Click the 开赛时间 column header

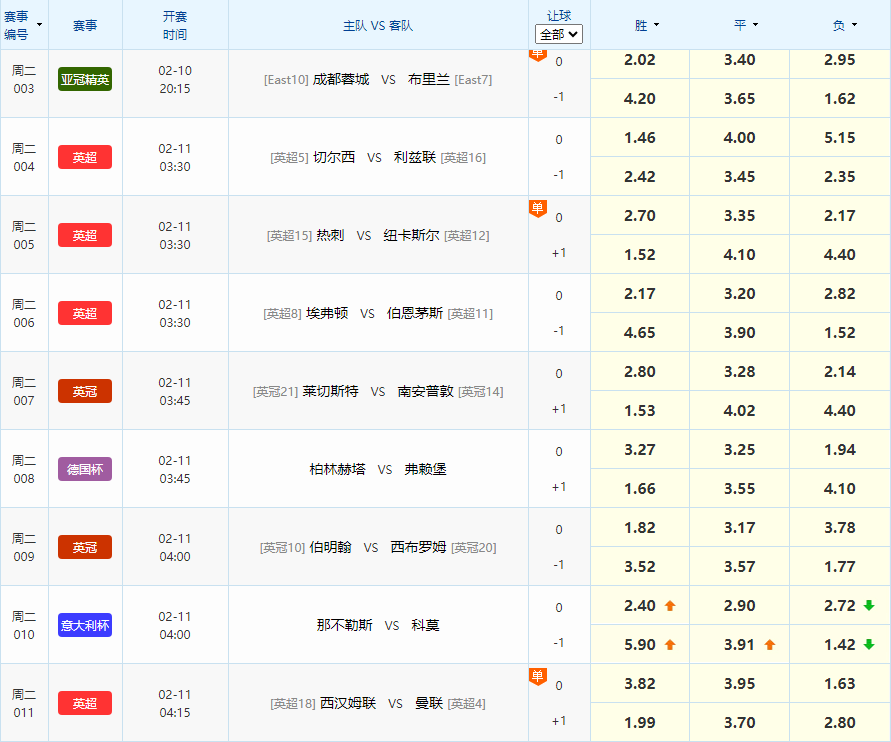point(175,25)
